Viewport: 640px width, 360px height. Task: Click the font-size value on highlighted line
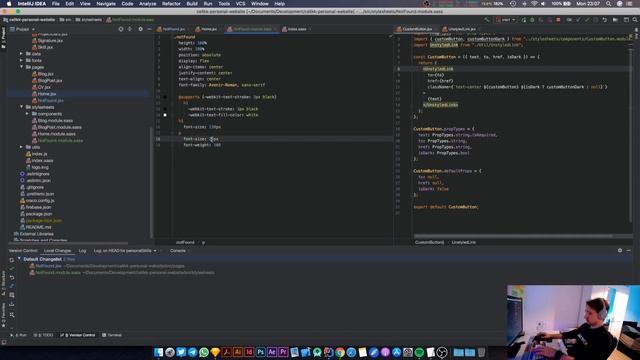pos(215,139)
